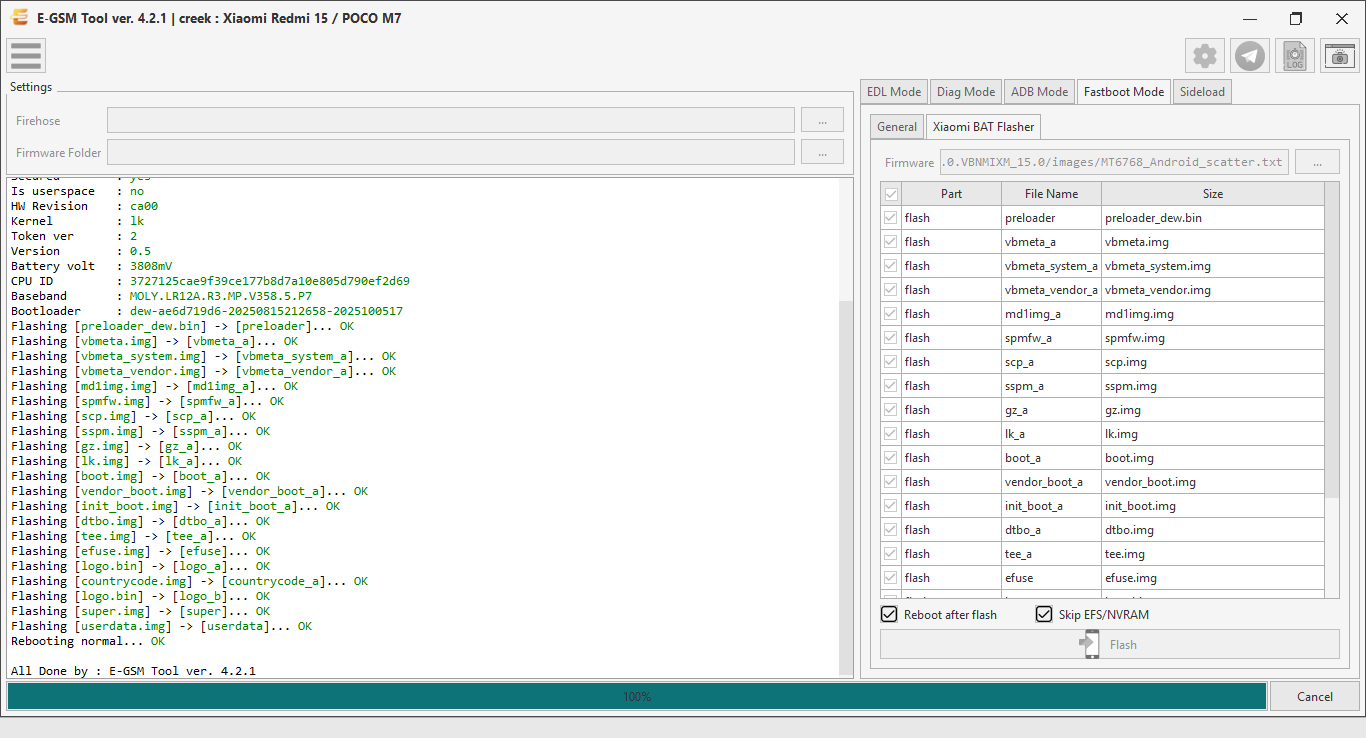The image size is (1366, 738).
Task: Click the E-GSM Tool app logo
Action: pyautogui.click(x=19, y=18)
